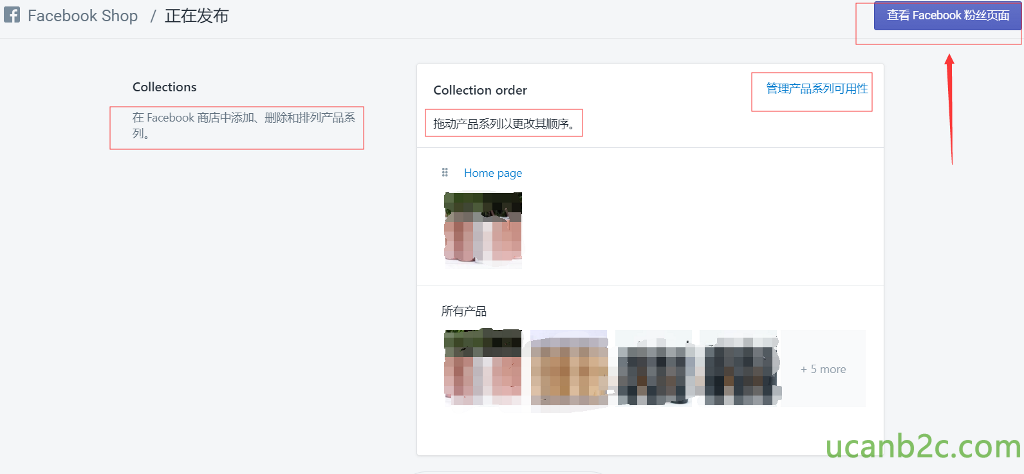The width and height of the screenshot is (1024, 474).
Task: Select the Home page collection thumbnail image
Action: [483, 230]
